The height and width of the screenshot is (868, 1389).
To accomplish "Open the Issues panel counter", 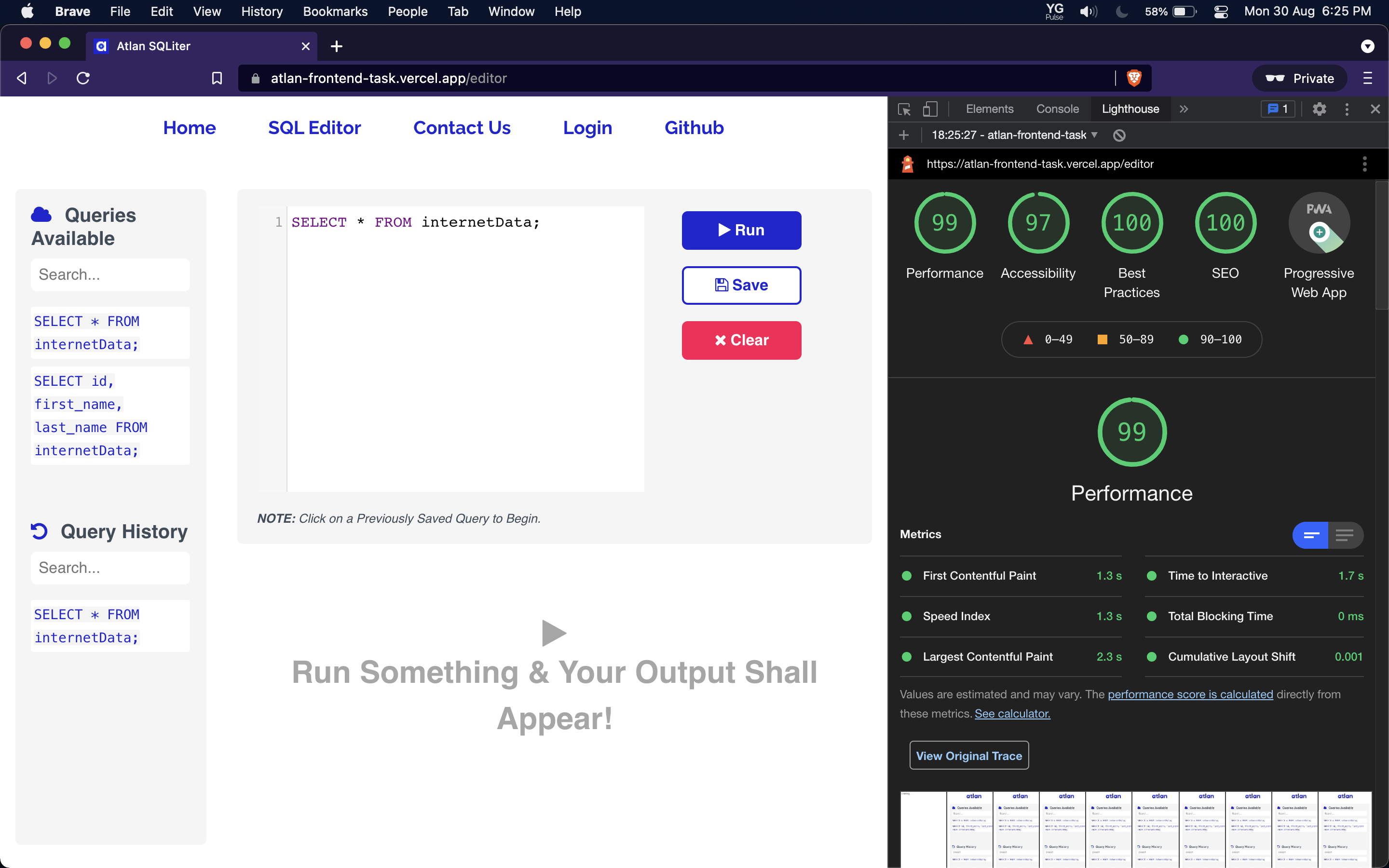I will click(x=1277, y=108).
